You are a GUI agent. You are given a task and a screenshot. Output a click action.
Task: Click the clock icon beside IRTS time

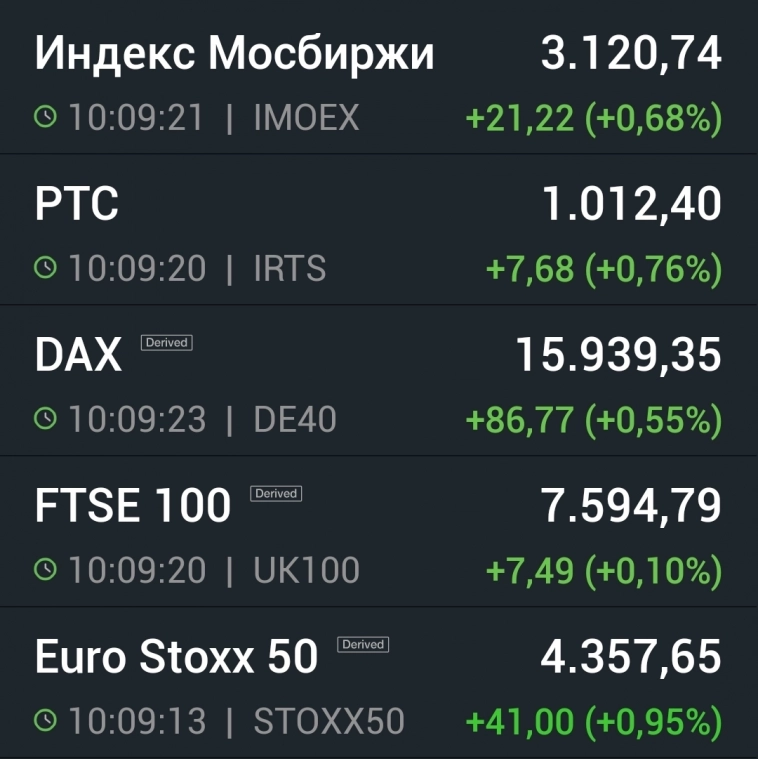pos(45,268)
